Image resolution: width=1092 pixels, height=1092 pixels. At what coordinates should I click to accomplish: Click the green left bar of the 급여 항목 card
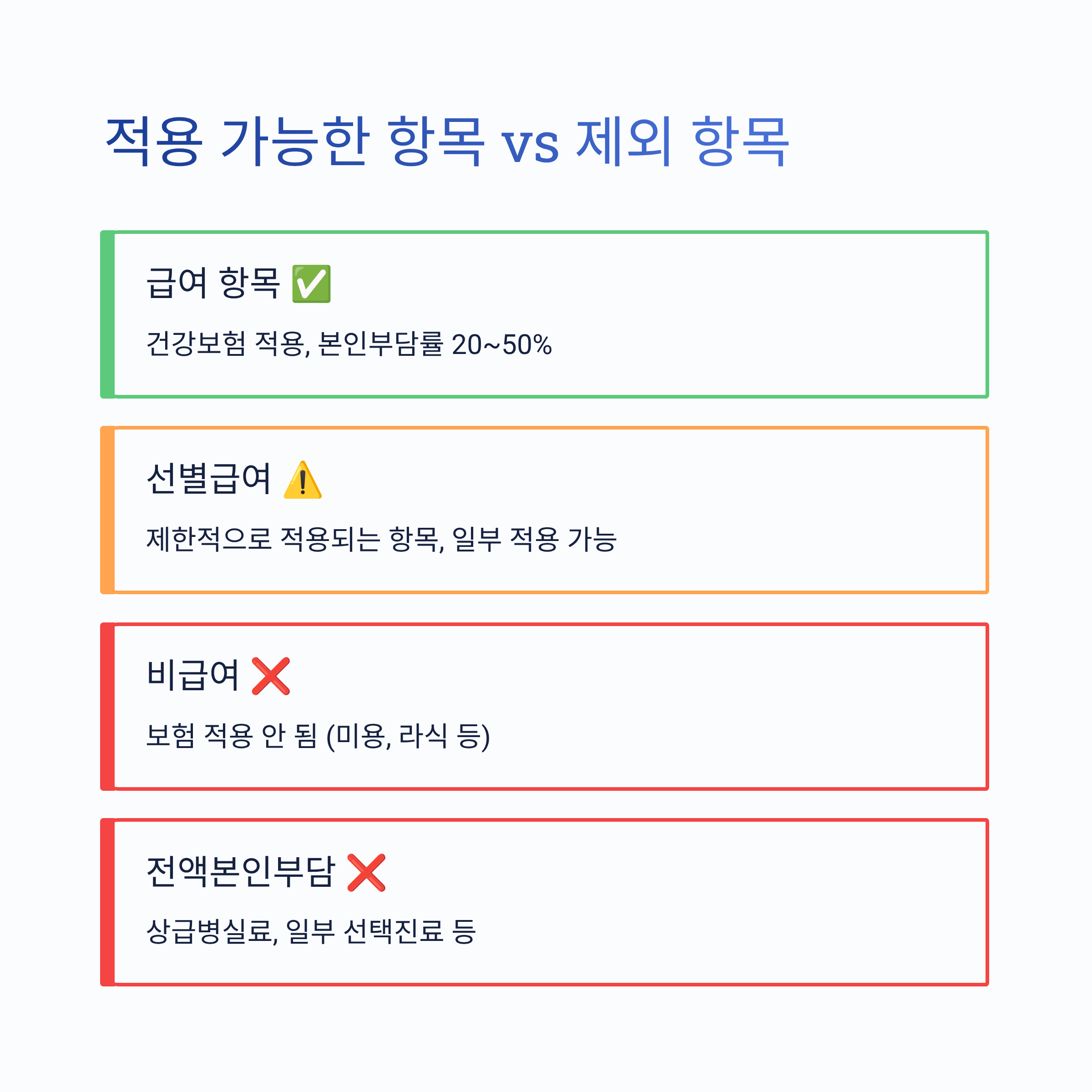(x=107, y=314)
